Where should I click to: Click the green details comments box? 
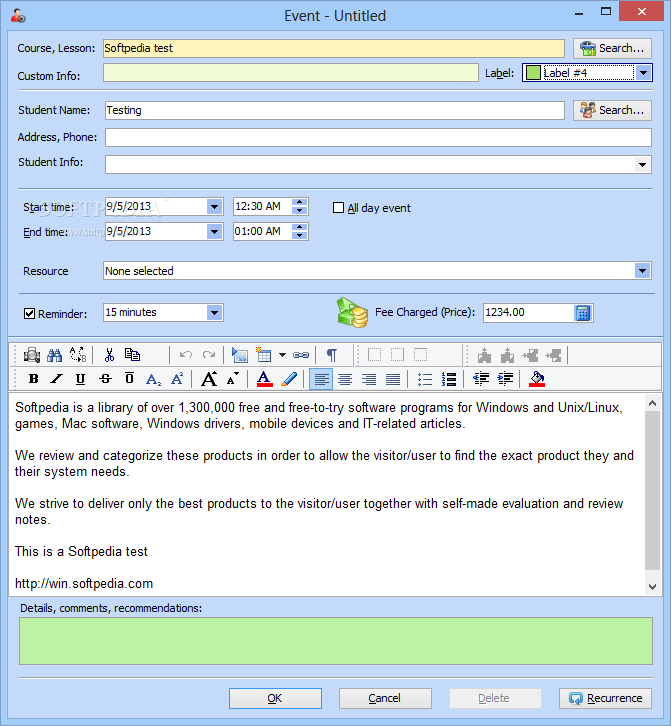click(x=336, y=641)
